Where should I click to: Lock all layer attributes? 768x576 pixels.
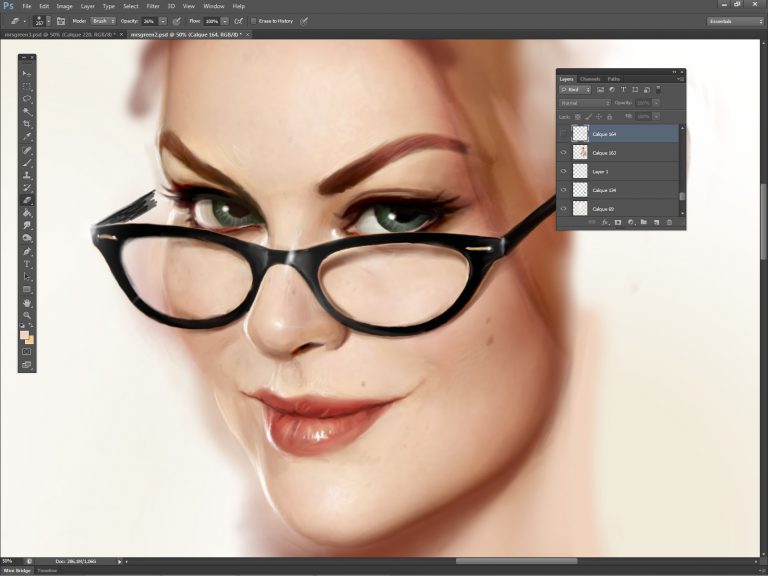click(x=609, y=117)
